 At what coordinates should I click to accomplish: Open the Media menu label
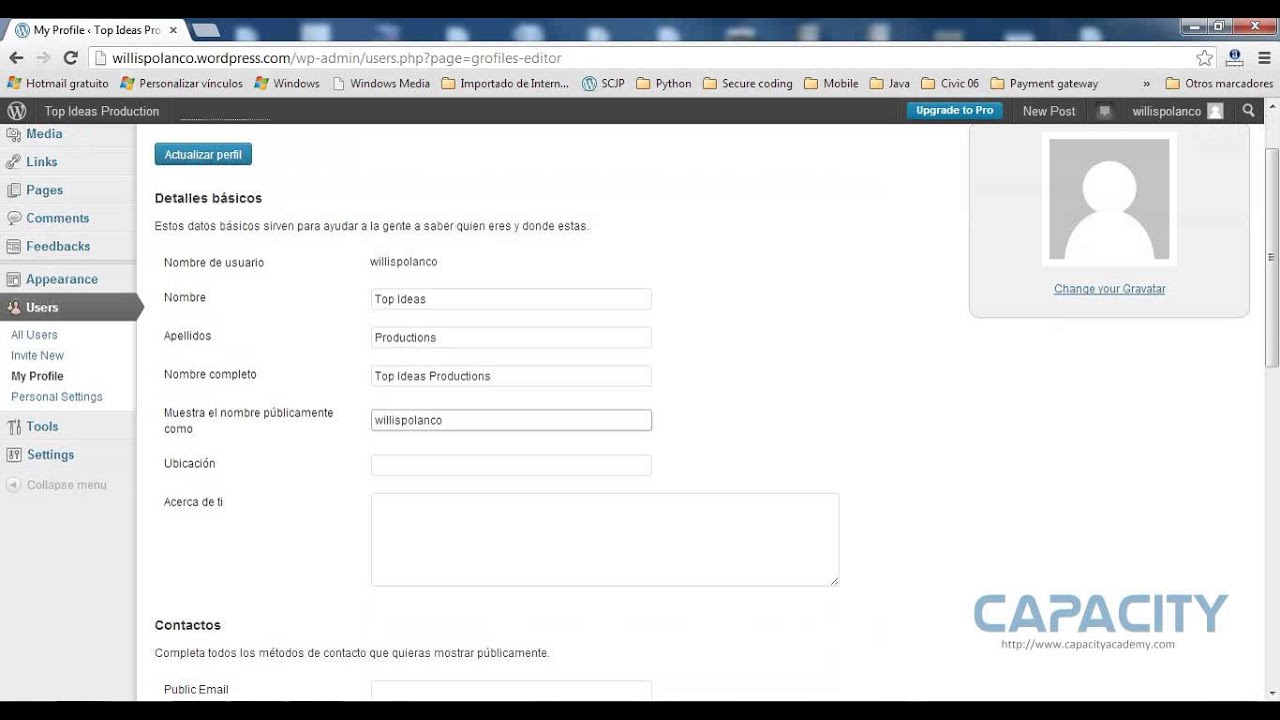coord(44,134)
